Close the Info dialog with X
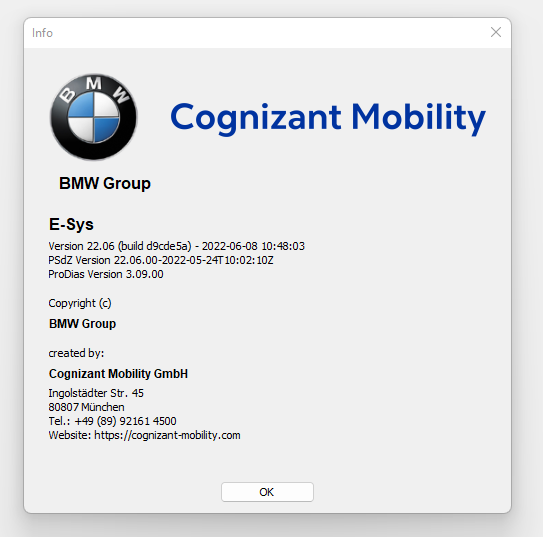Image resolution: width=543 pixels, height=537 pixels. point(496,32)
